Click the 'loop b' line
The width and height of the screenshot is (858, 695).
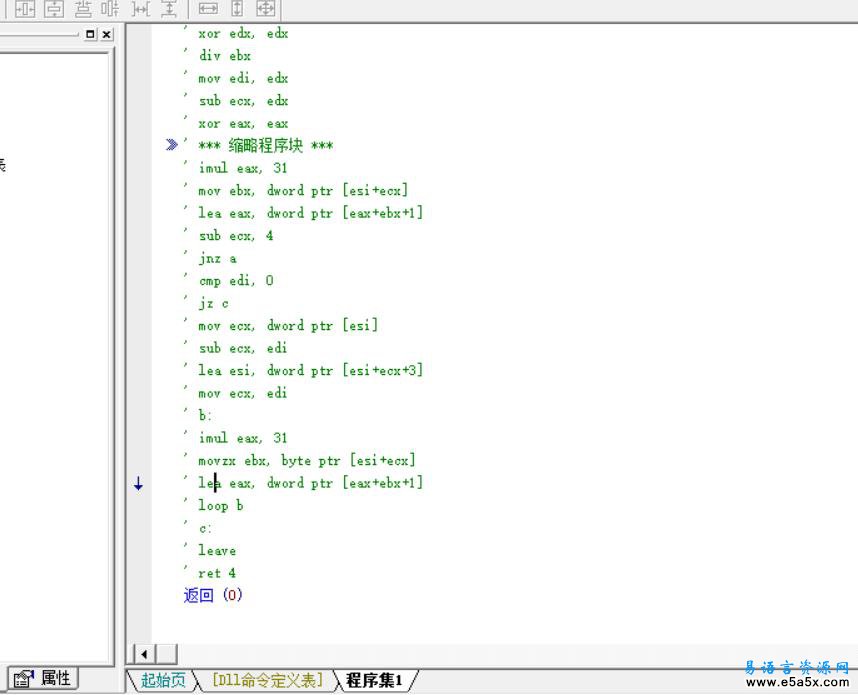click(221, 506)
